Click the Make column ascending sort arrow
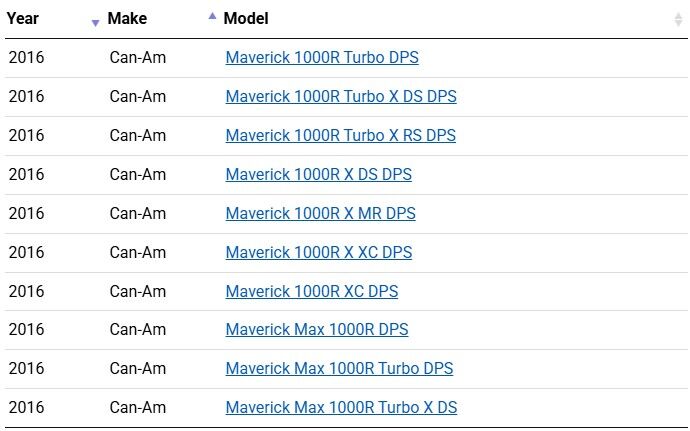This screenshot has width=690, height=431. [x=212, y=16]
